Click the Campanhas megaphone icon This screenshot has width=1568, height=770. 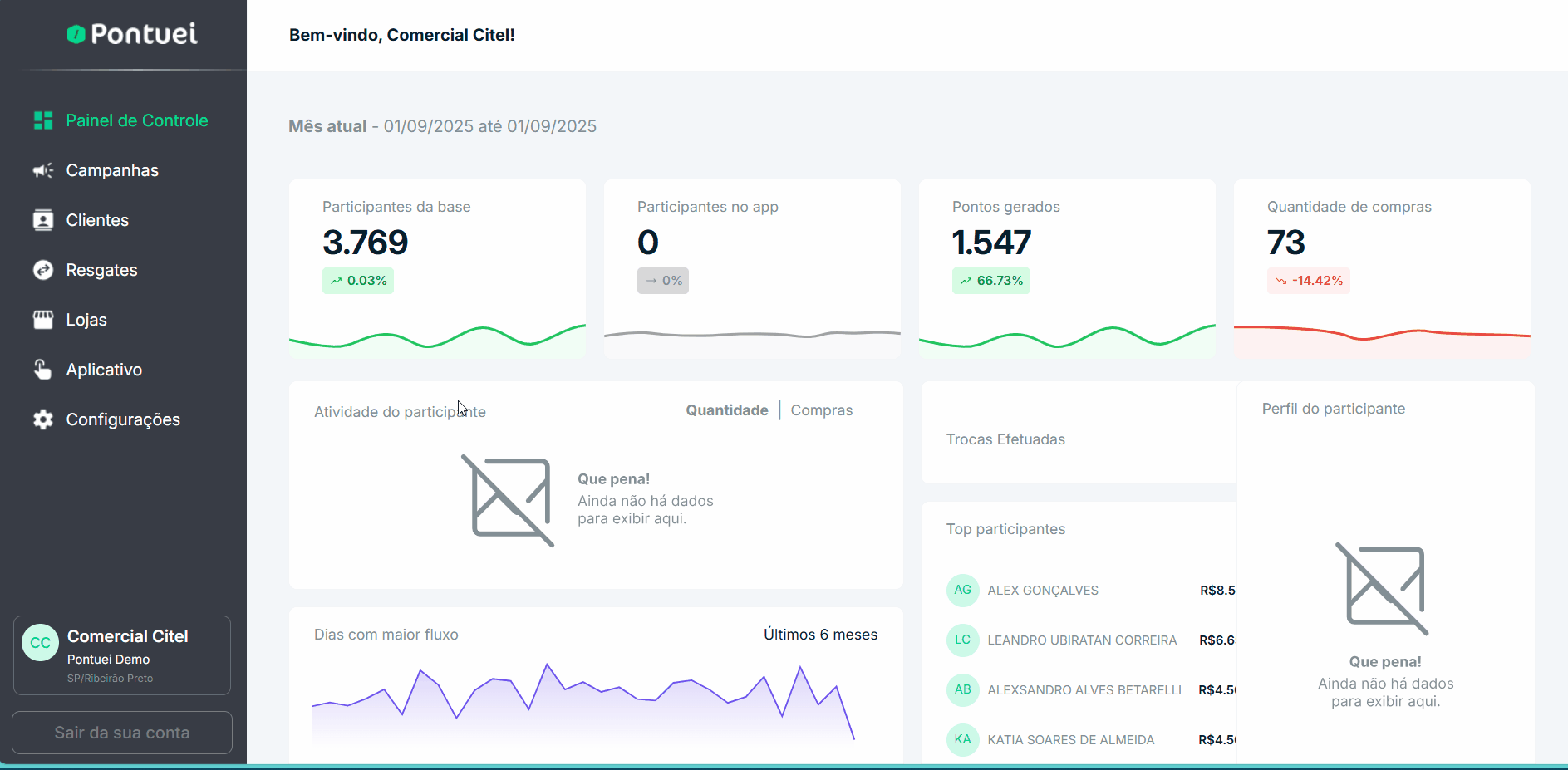[x=43, y=170]
